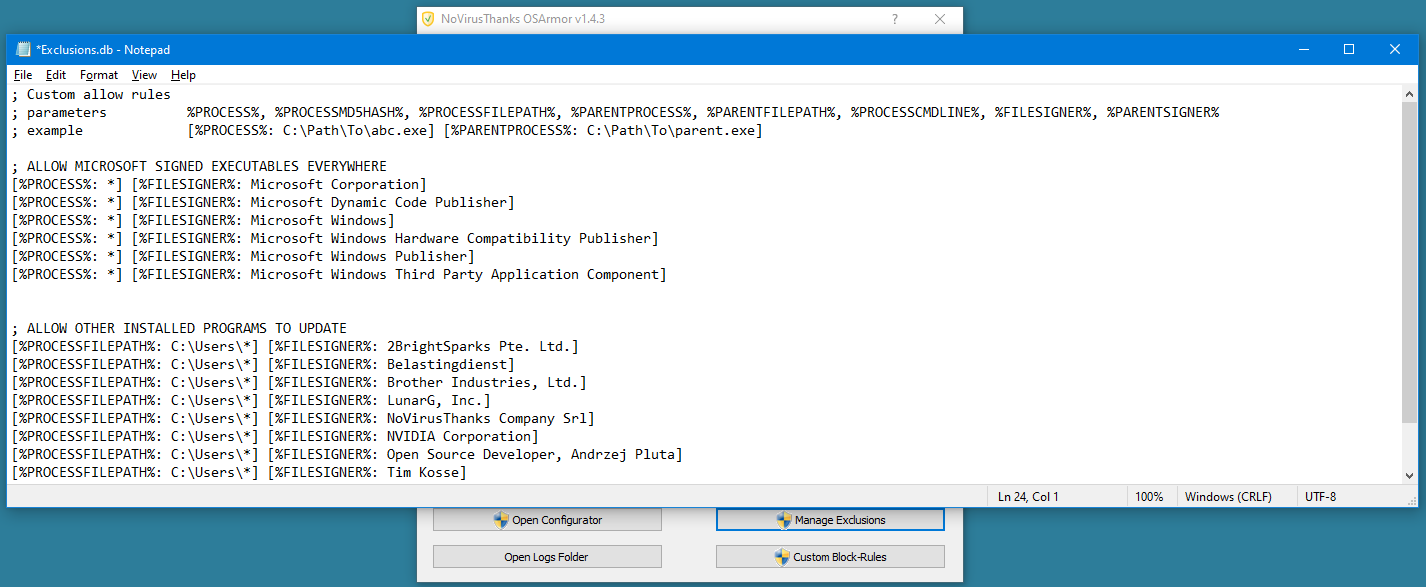Click the Brother Industries, Ltd. line

tap(299, 382)
